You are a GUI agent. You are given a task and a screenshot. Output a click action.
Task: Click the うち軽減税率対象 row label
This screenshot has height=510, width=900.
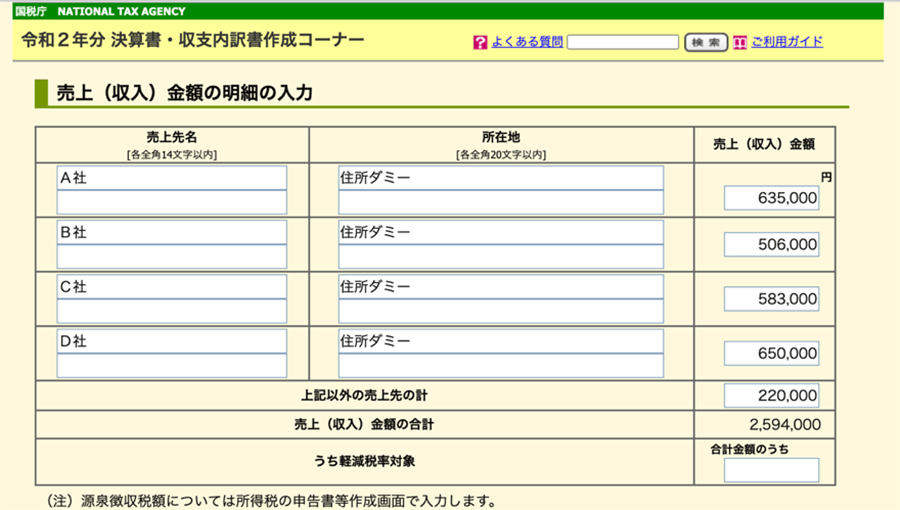364,461
